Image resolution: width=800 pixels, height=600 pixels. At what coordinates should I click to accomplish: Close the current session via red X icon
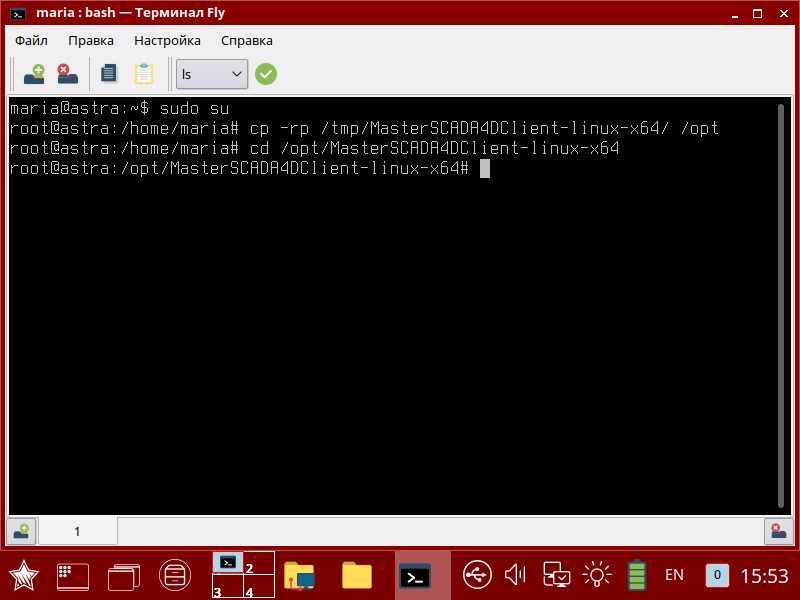tap(67, 73)
